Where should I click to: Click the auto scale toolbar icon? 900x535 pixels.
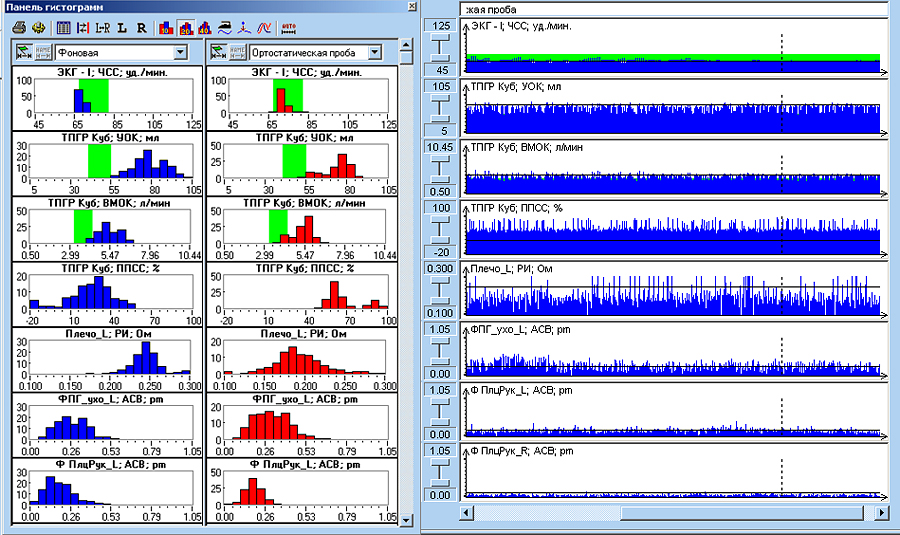pyautogui.click(x=289, y=27)
